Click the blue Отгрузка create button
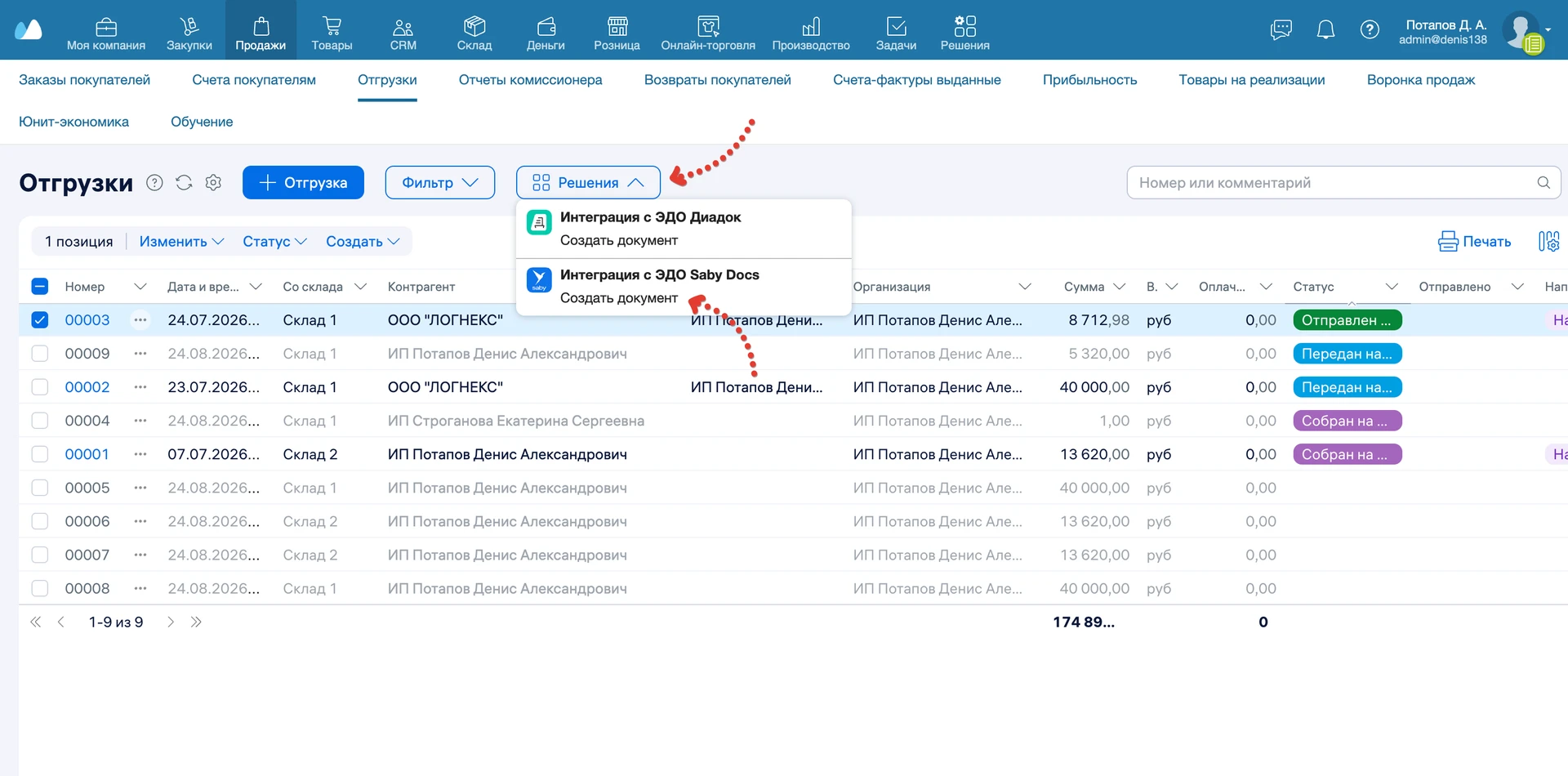 point(303,182)
